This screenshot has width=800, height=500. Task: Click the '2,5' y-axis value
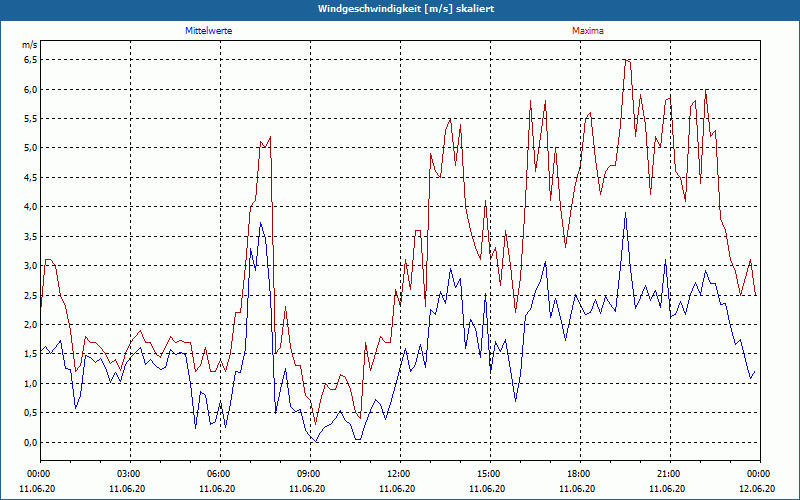pyautogui.click(x=30, y=295)
